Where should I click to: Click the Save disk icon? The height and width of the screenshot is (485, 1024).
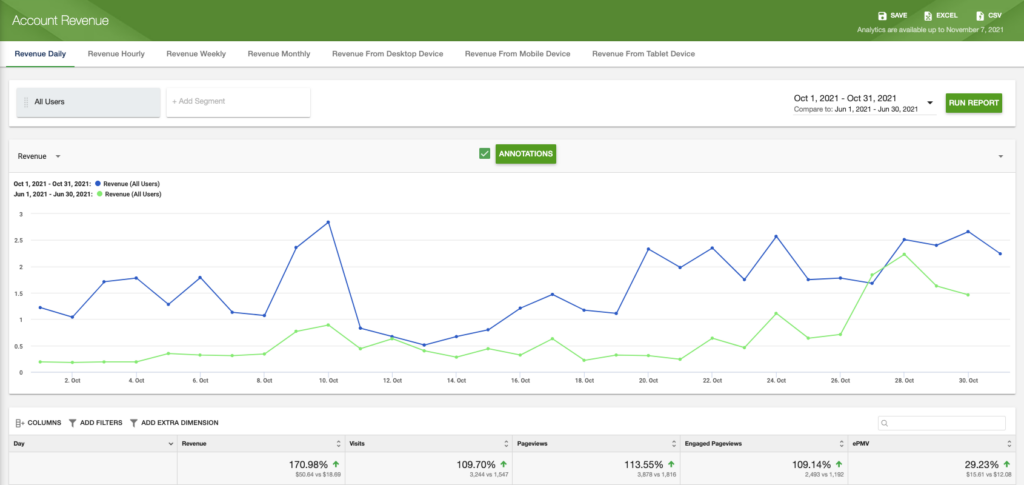pos(882,16)
